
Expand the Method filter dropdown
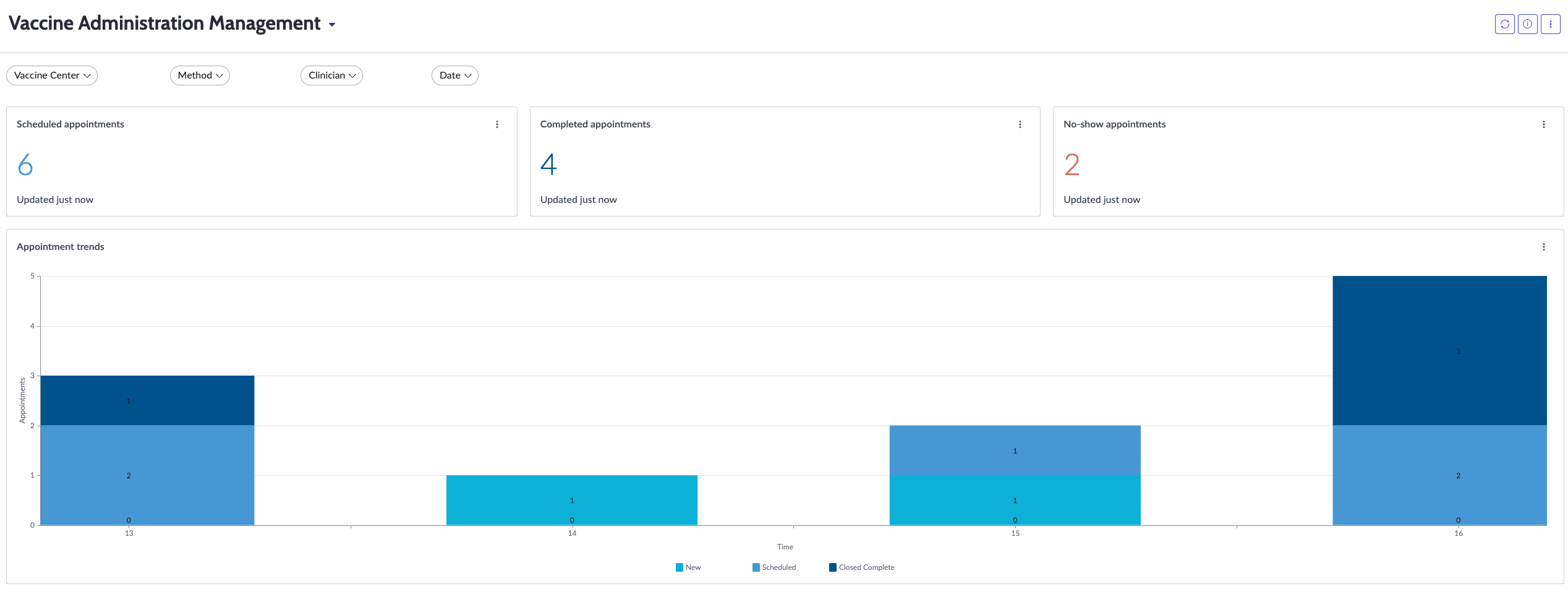[200, 75]
